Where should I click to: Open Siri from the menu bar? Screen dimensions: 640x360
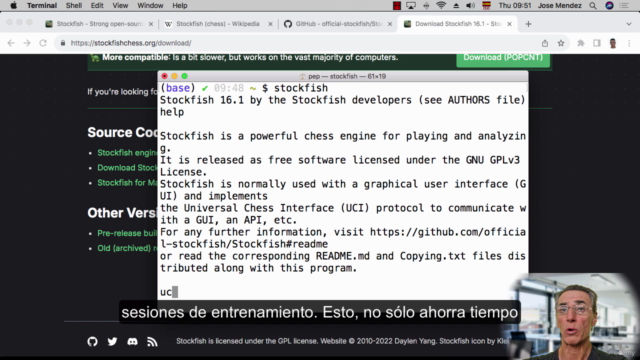(609, 6)
